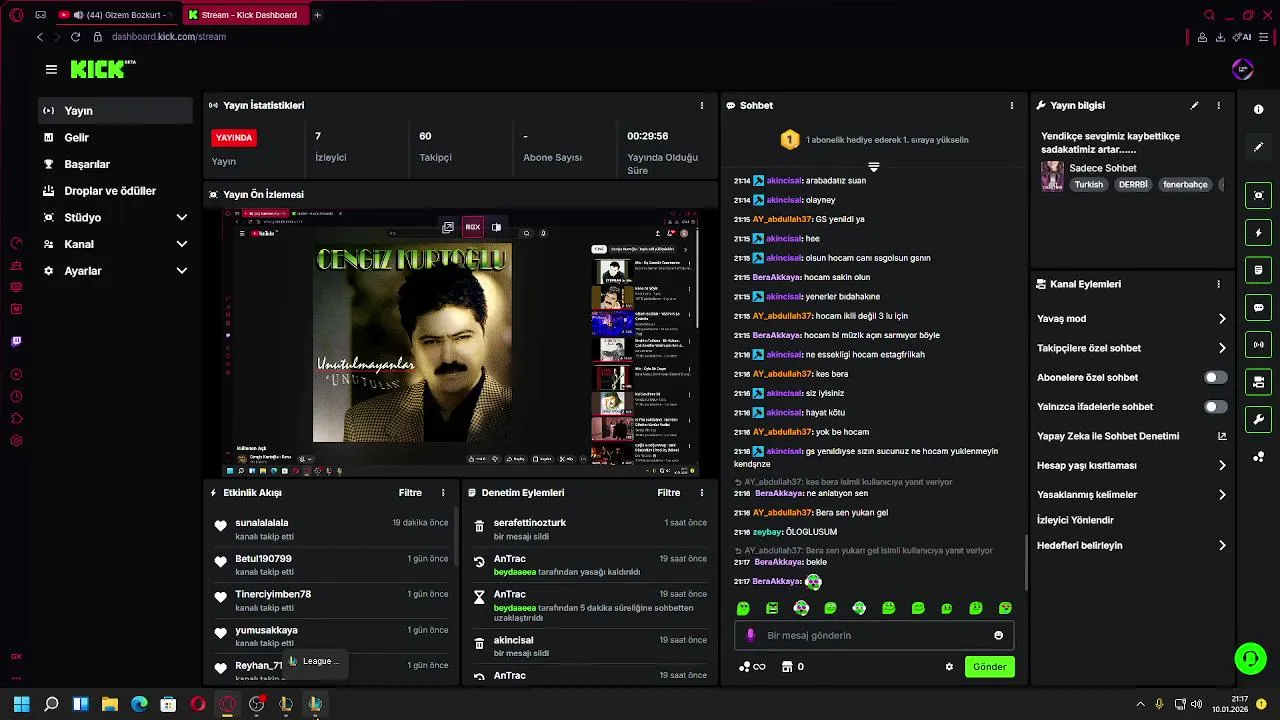Toggle Abonelere özel sohbet switch

click(x=1215, y=377)
